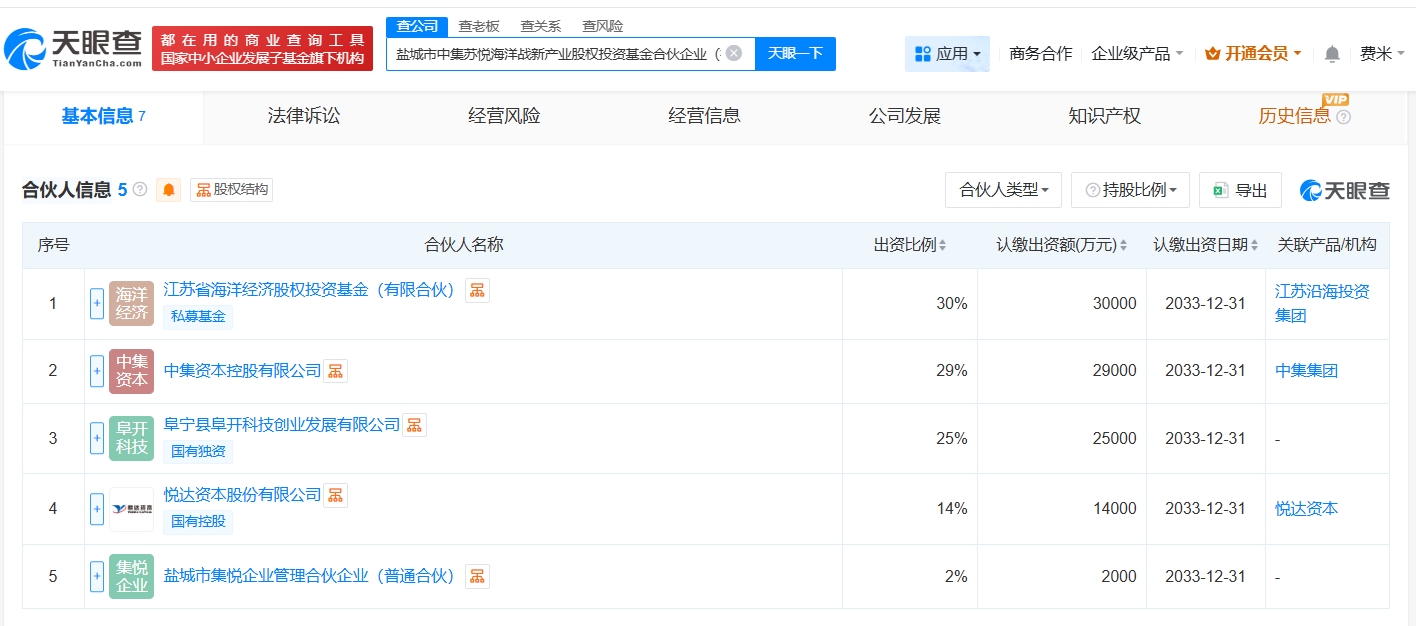This screenshot has height=626, width=1416.
Task: Clear the company search field
Action: (x=734, y=53)
